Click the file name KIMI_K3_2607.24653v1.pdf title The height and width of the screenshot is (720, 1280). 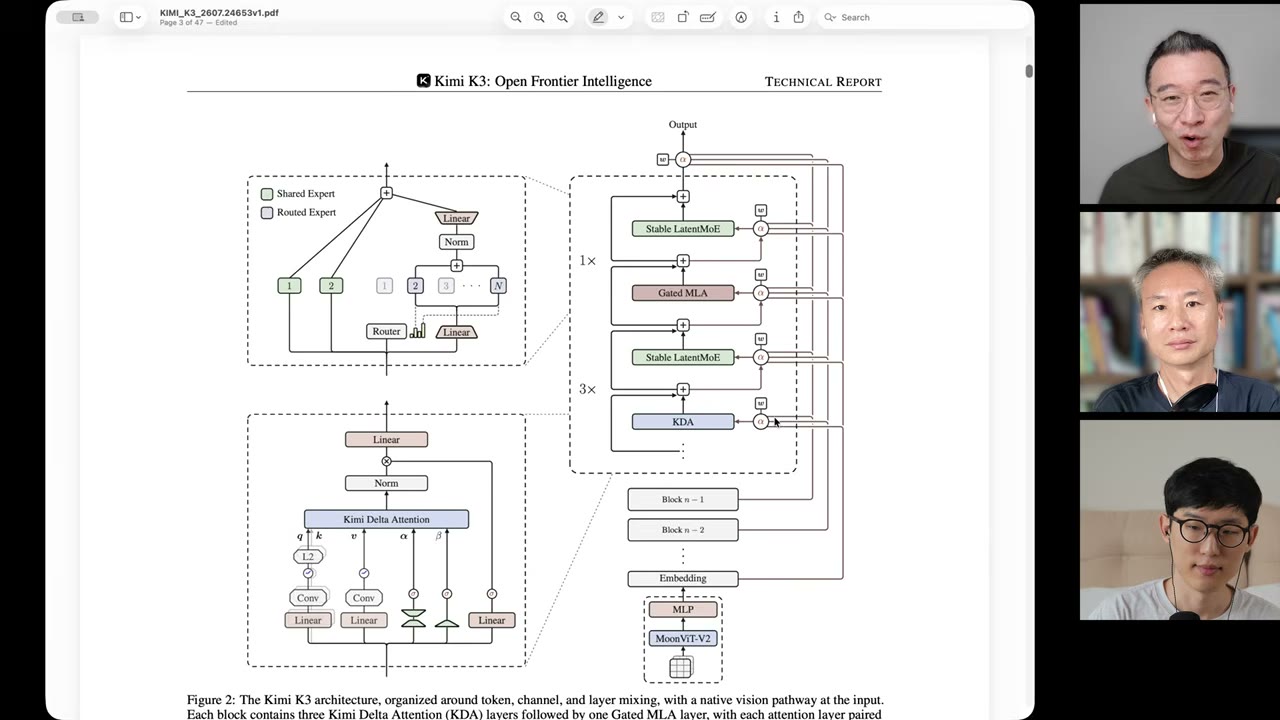coord(219,12)
